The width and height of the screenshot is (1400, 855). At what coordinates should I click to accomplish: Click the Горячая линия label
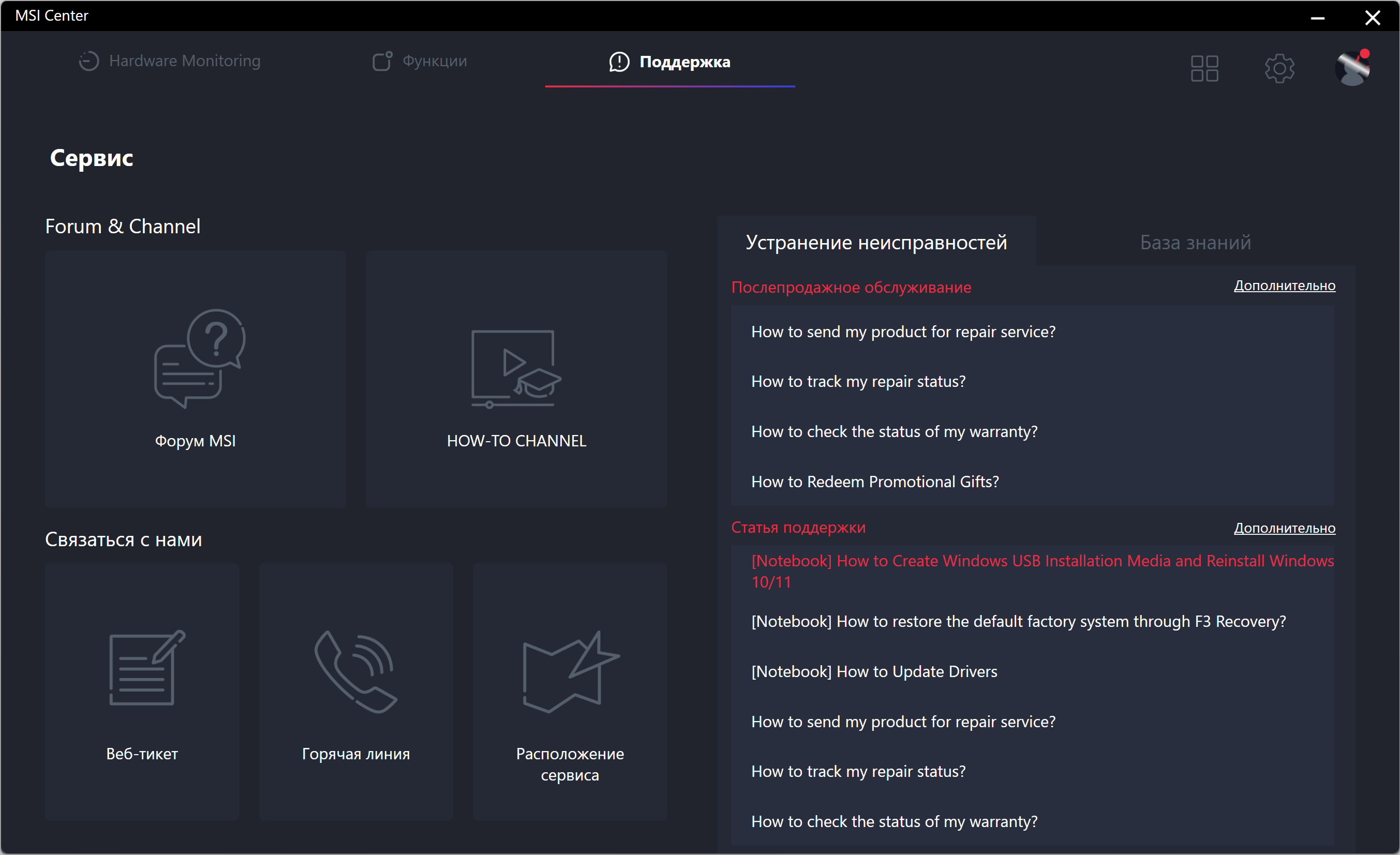click(x=355, y=754)
